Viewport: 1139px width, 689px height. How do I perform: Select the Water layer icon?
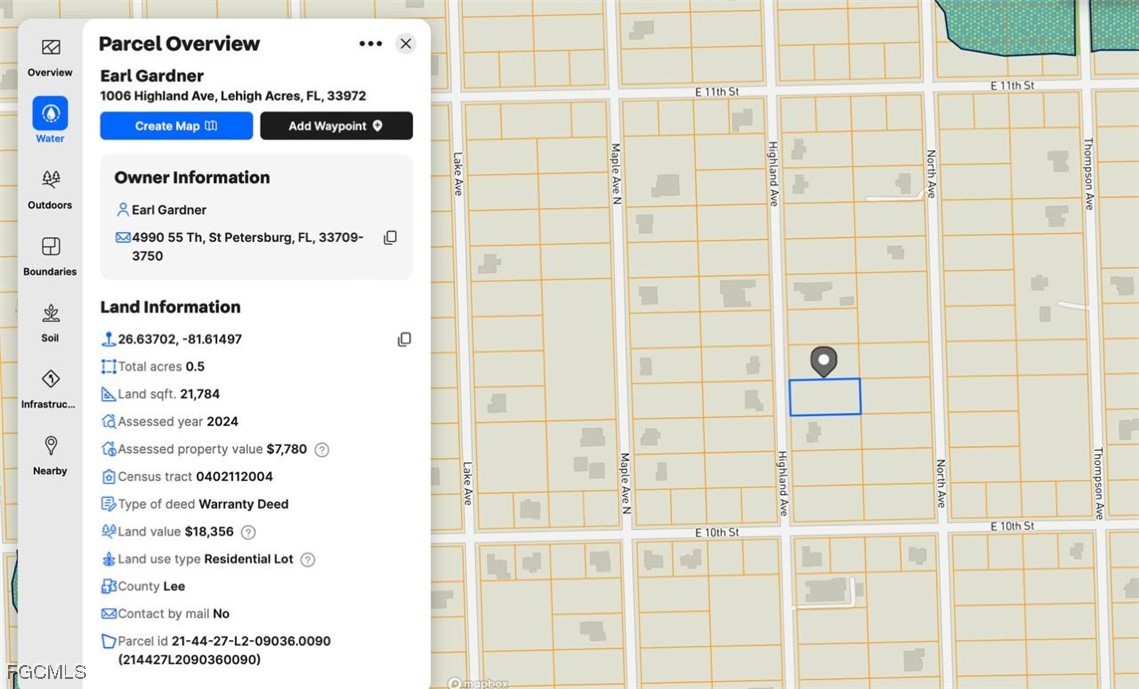pos(50,115)
